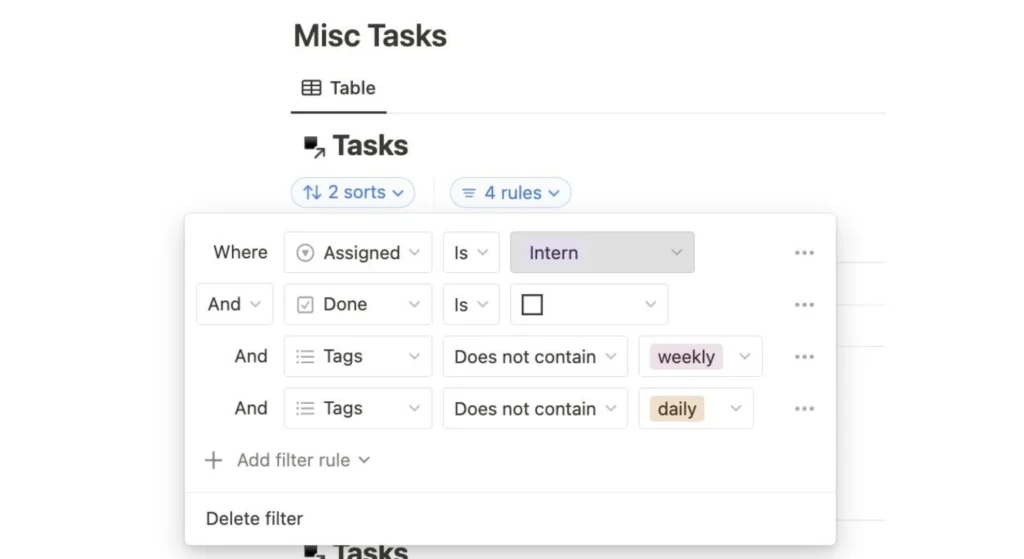Viewport: 1024px width, 559px height.
Task: Change the Is operator for Done rule
Action: click(x=472, y=304)
